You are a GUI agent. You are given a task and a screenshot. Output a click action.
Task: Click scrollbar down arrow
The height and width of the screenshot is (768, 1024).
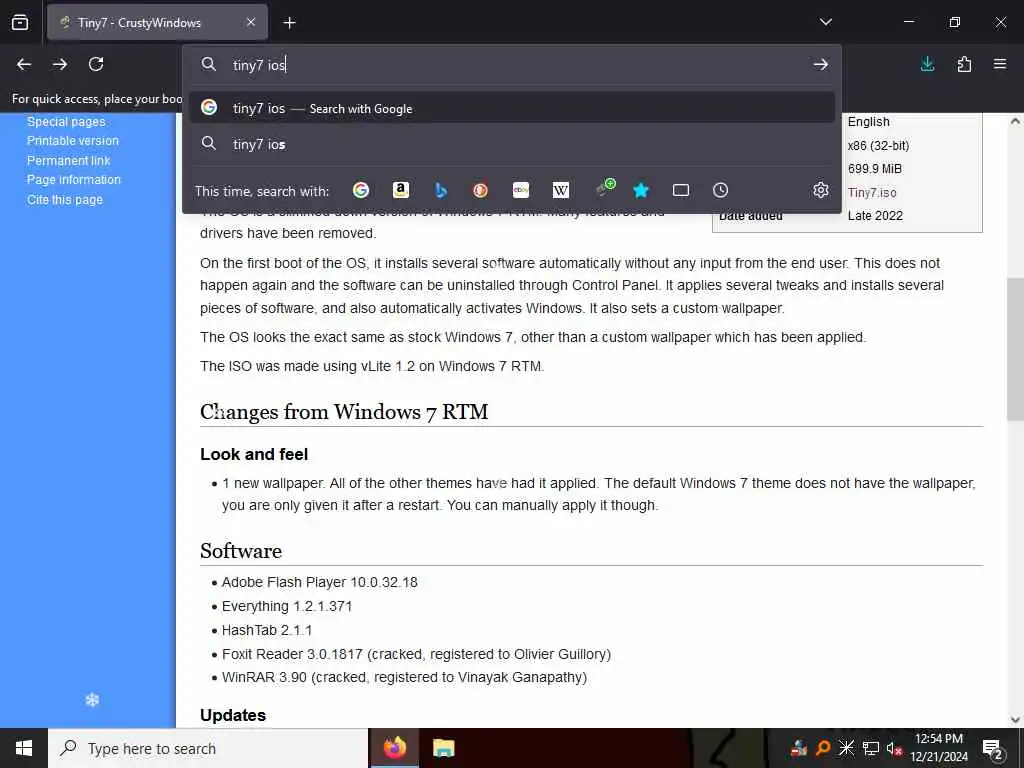(1015, 720)
